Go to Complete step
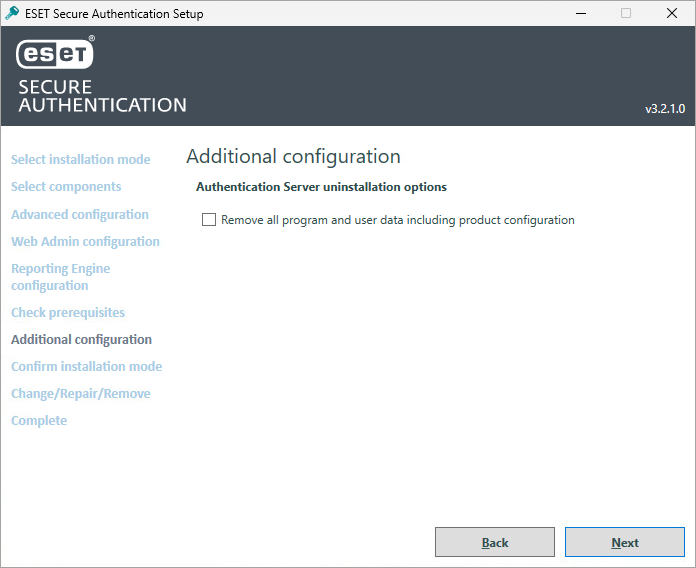696x568 pixels. point(39,421)
